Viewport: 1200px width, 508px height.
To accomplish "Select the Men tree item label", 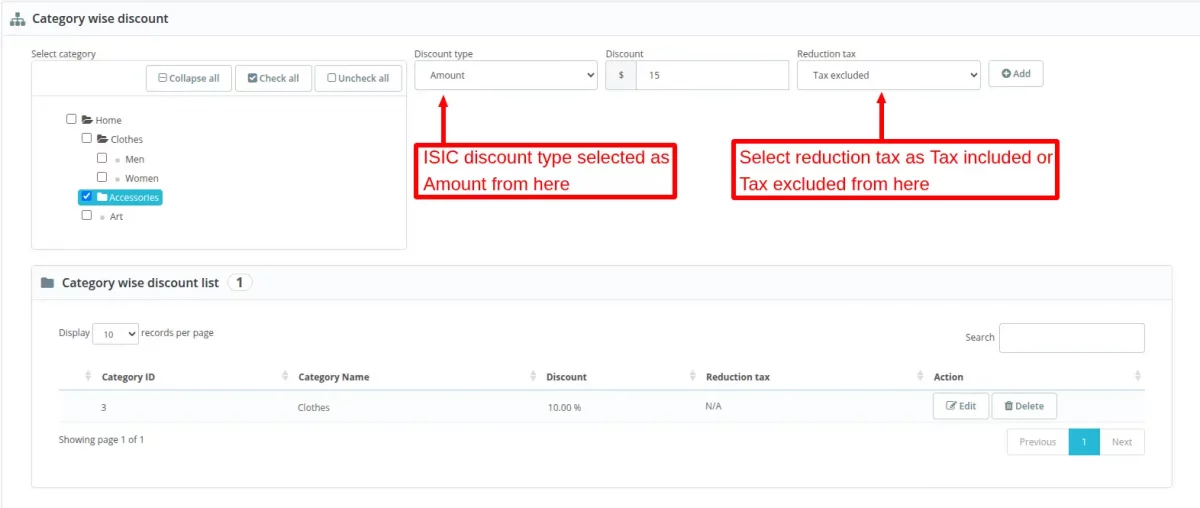I will [x=135, y=159].
